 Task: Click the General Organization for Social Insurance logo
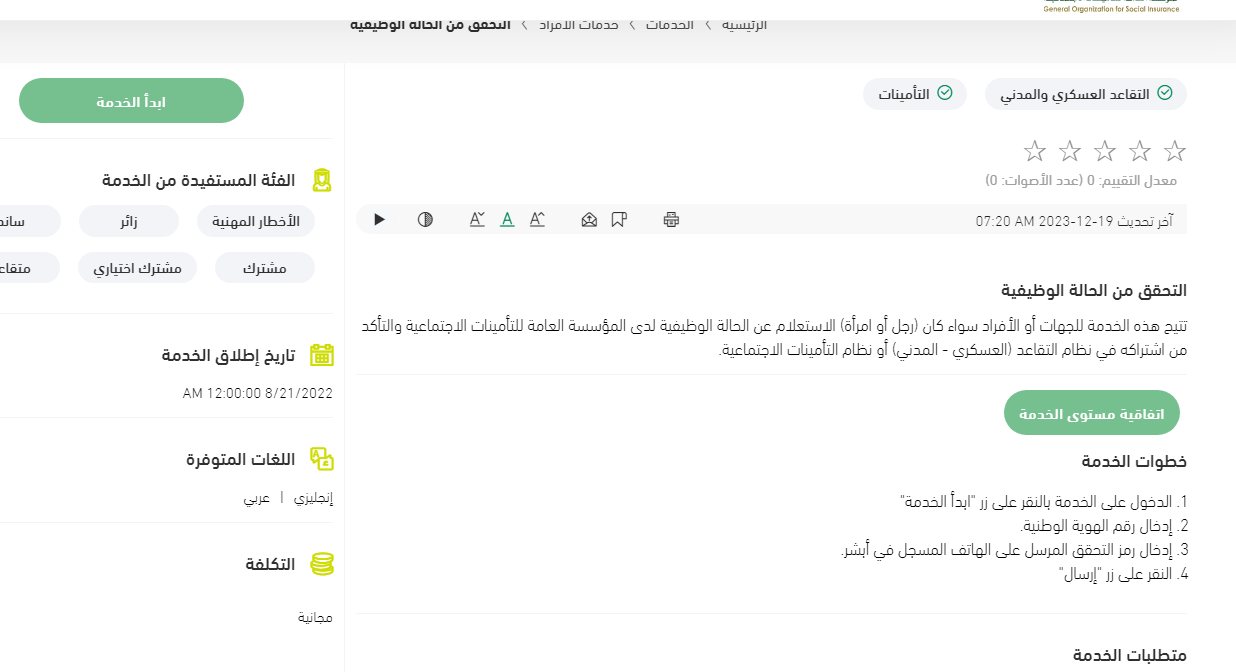[1111, 8]
